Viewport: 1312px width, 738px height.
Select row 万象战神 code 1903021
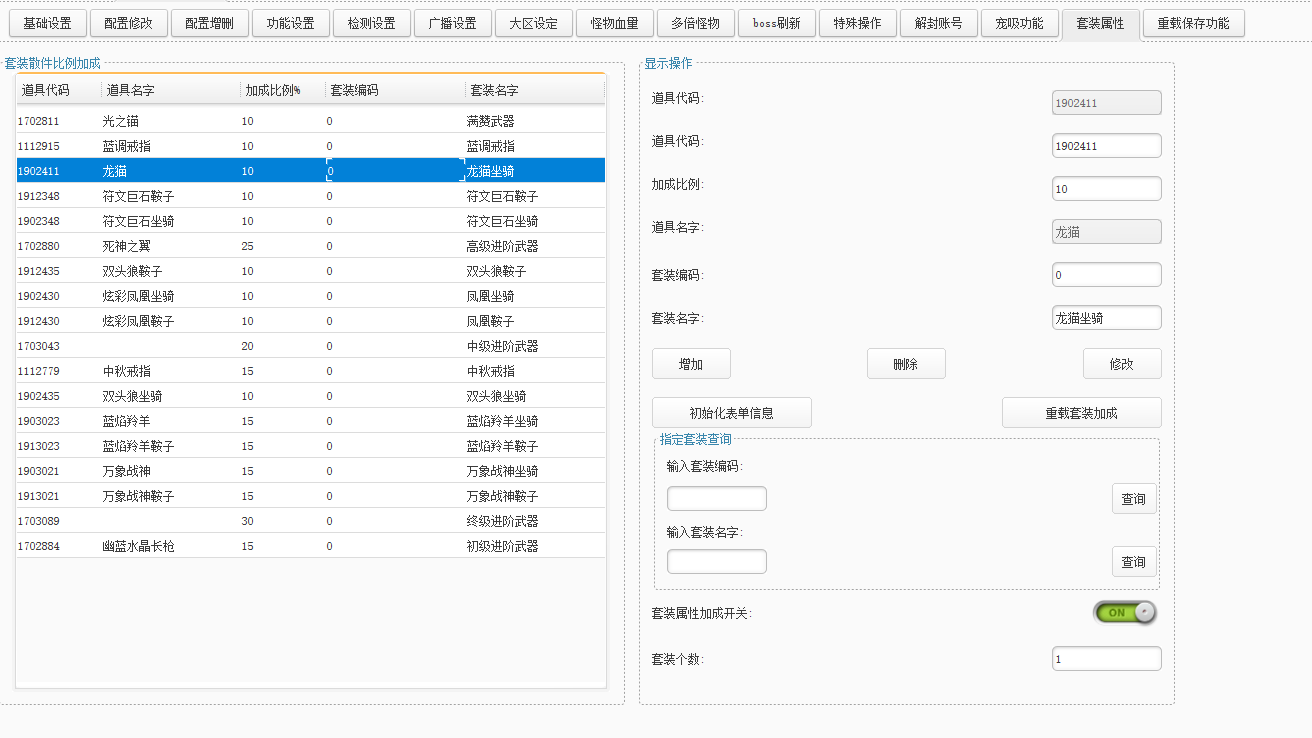click(311, 471)
